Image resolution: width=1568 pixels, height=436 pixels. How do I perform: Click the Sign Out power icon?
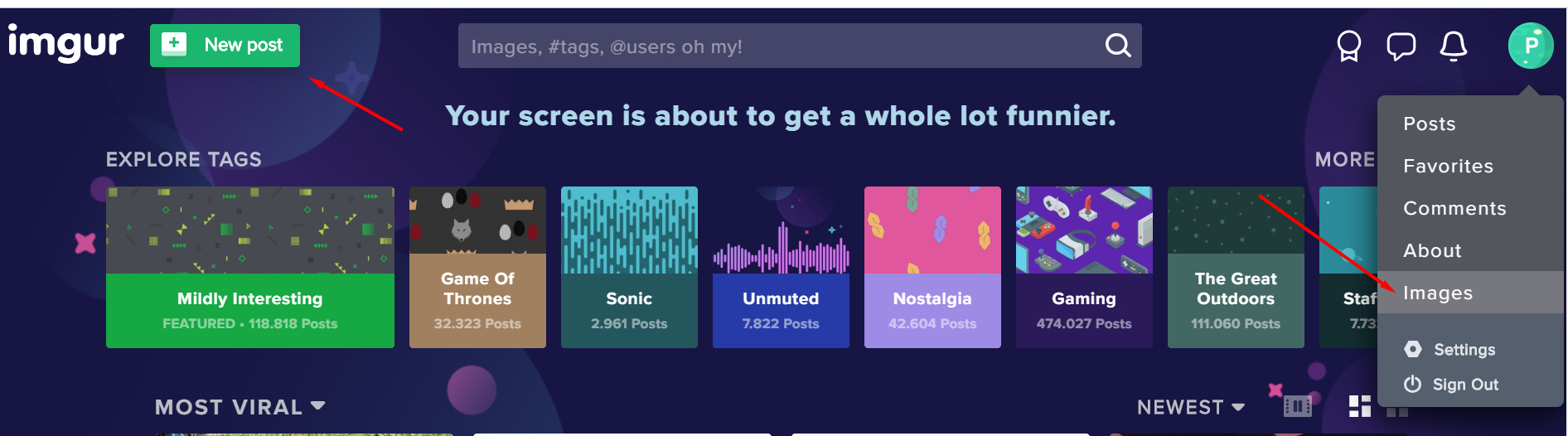click(x=1413, y=385)
